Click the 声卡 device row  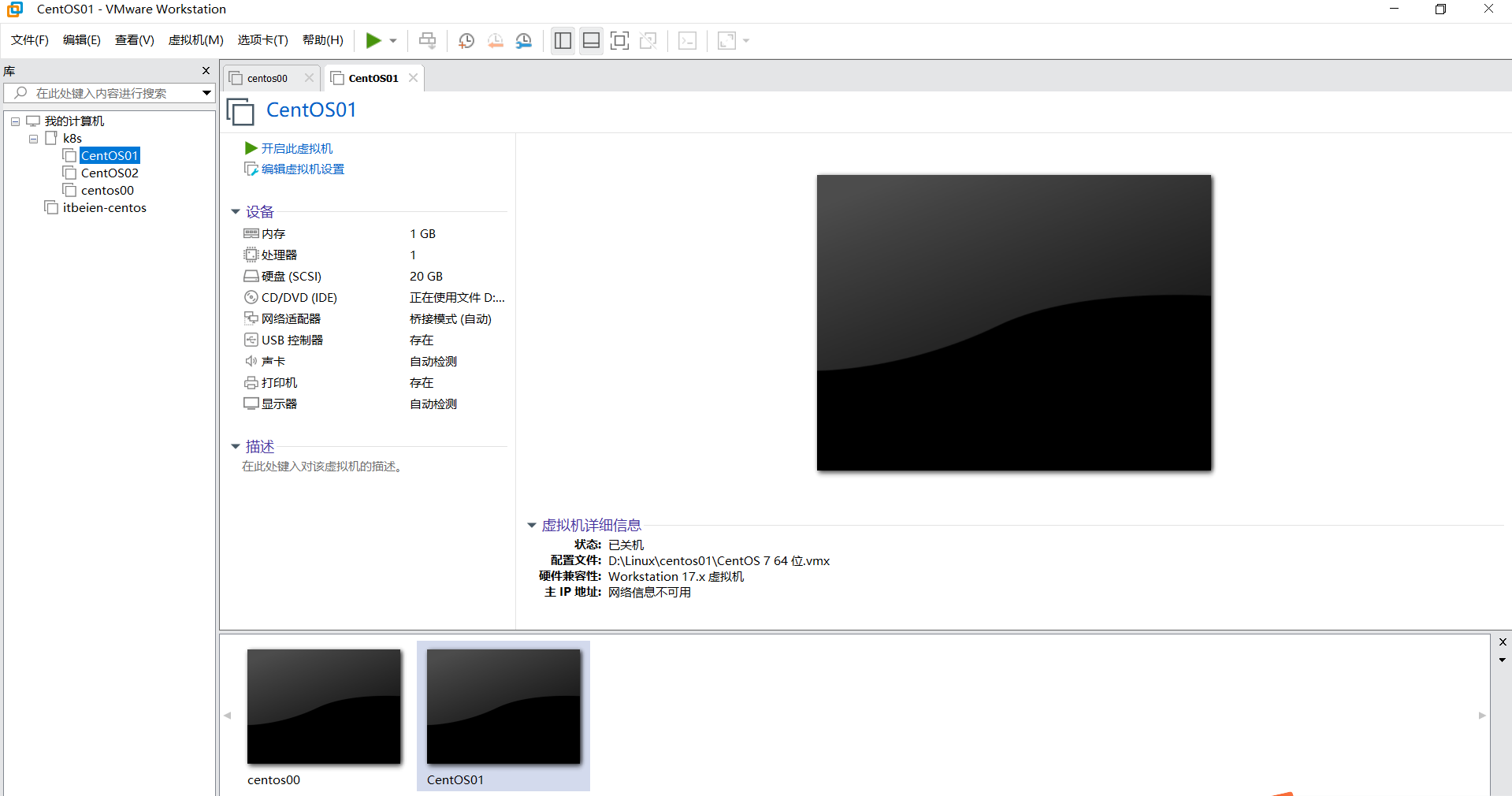374,361
